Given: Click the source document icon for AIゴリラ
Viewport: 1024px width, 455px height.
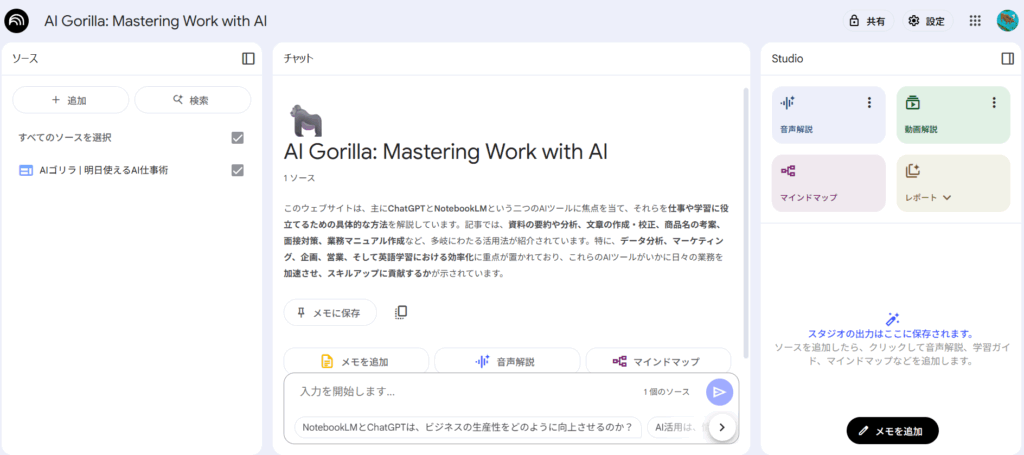Looking at the screenshot, I should click(x=25, y=170).
